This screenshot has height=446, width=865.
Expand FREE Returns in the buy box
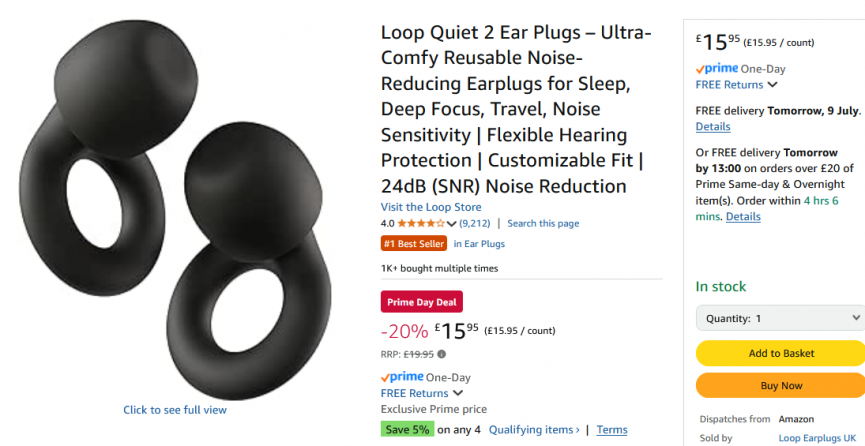(736, 84)
